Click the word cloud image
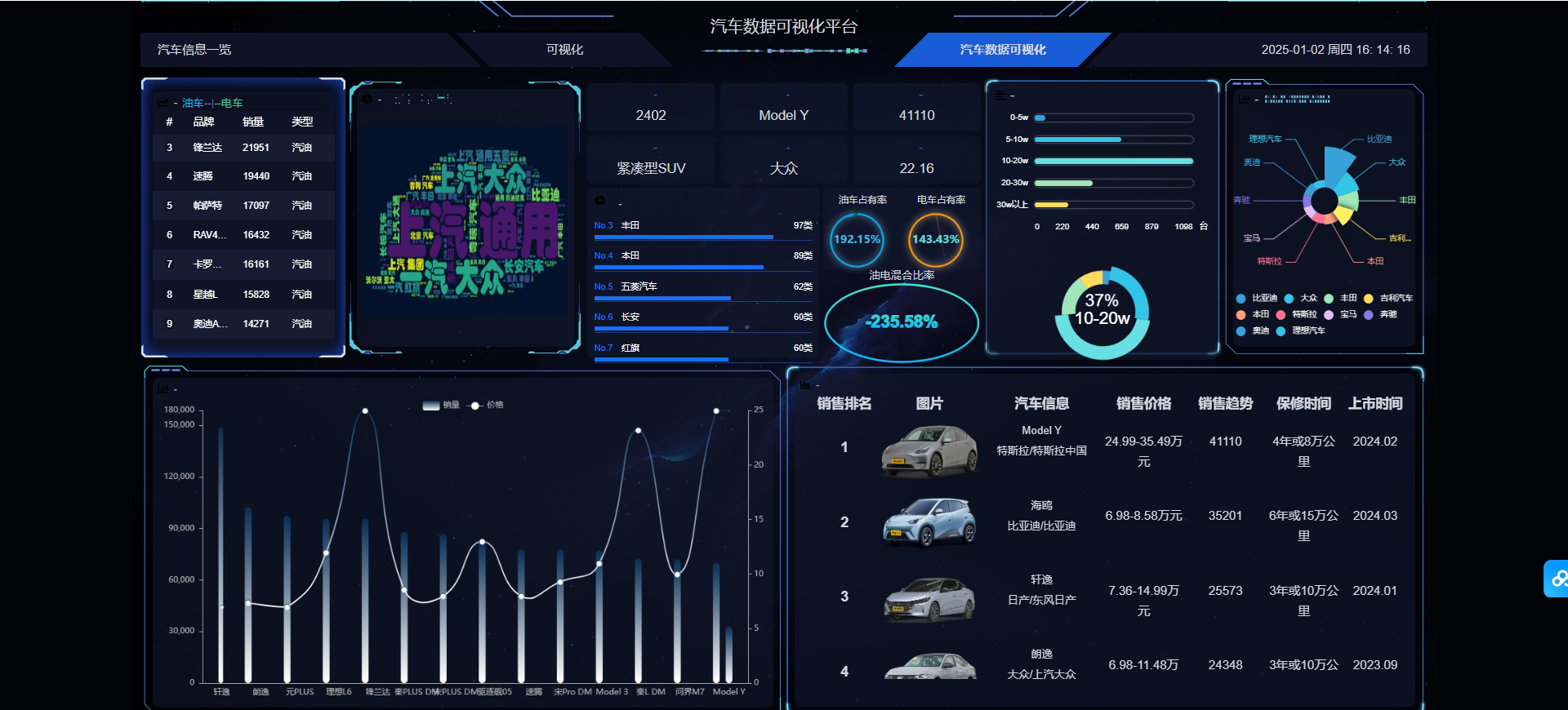 (x=465, y=220)
